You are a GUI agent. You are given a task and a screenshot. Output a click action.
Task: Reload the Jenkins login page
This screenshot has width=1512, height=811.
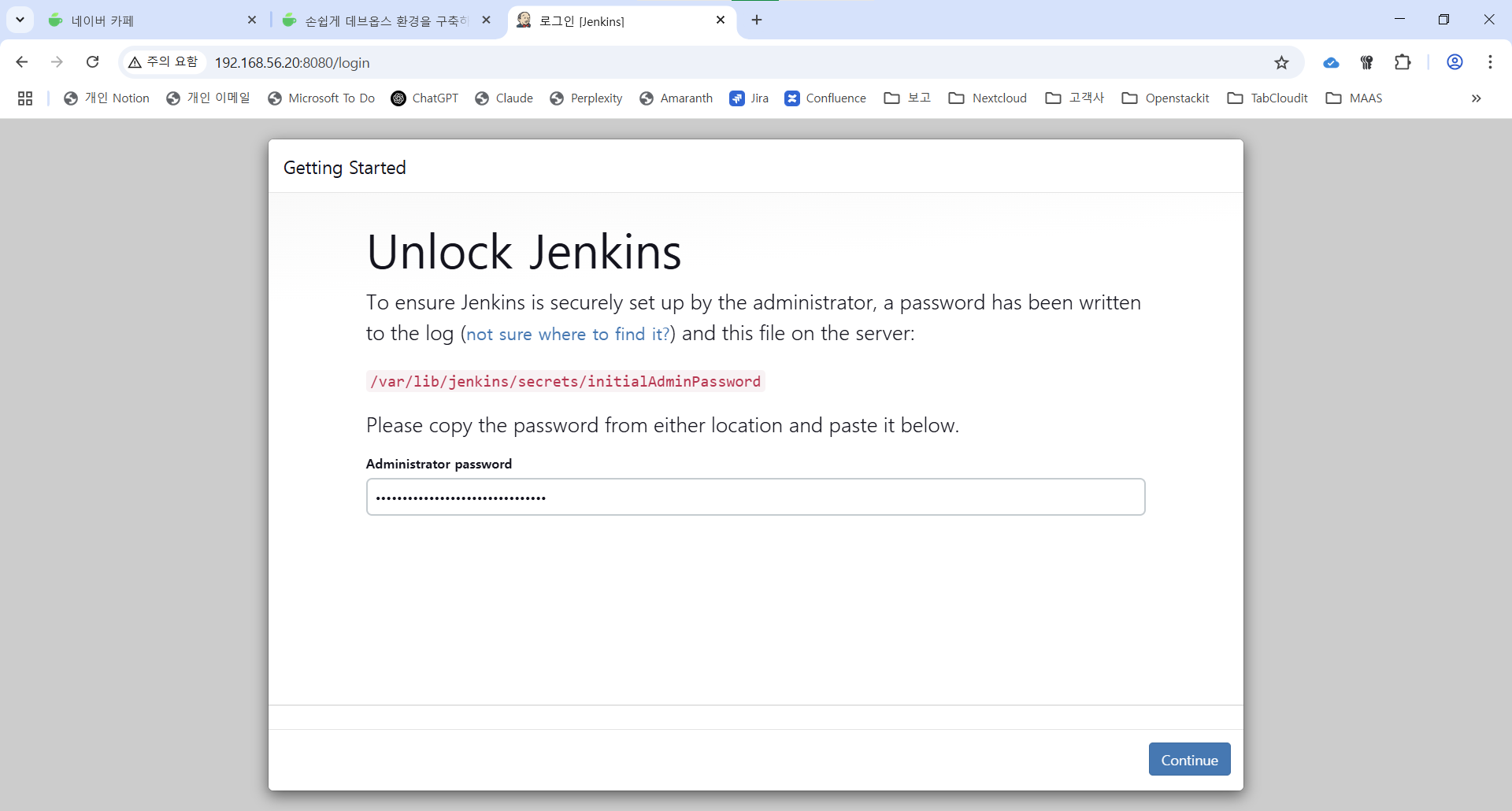click(x=92, y=62)
